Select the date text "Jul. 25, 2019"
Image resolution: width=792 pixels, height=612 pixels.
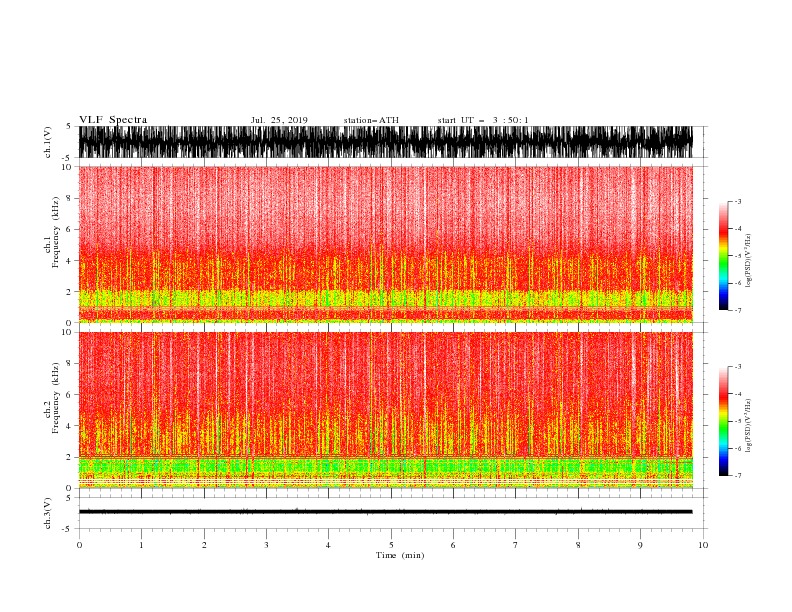point(279,120)
